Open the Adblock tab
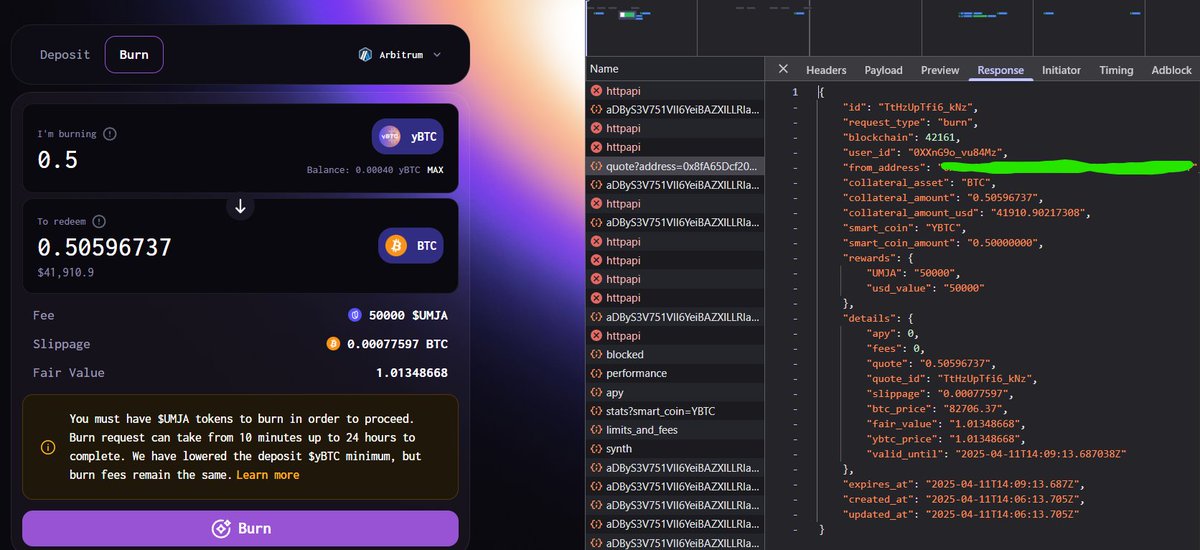Screen dimensions: 1200x550 point(1171,70)
